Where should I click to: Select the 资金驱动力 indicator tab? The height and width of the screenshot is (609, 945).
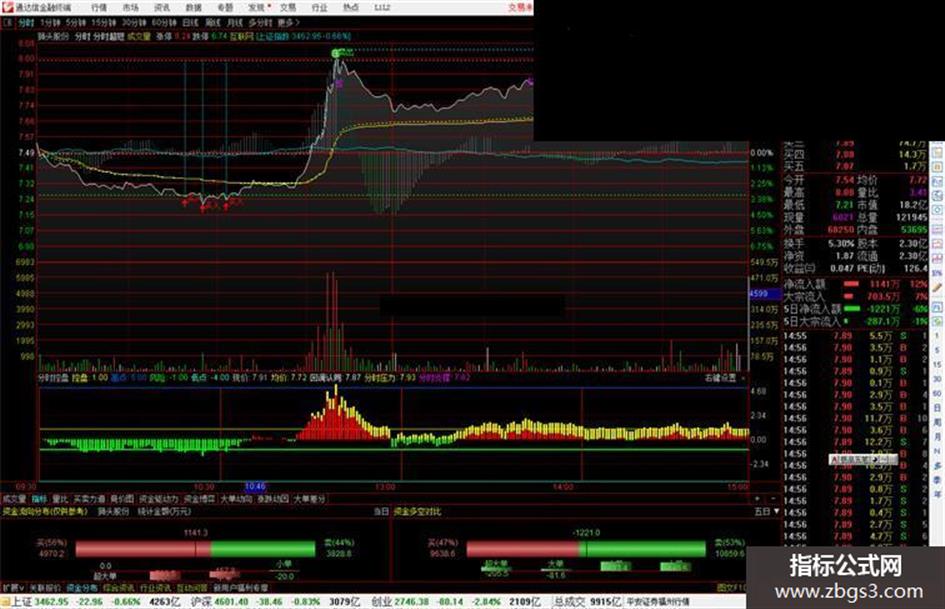159,499
